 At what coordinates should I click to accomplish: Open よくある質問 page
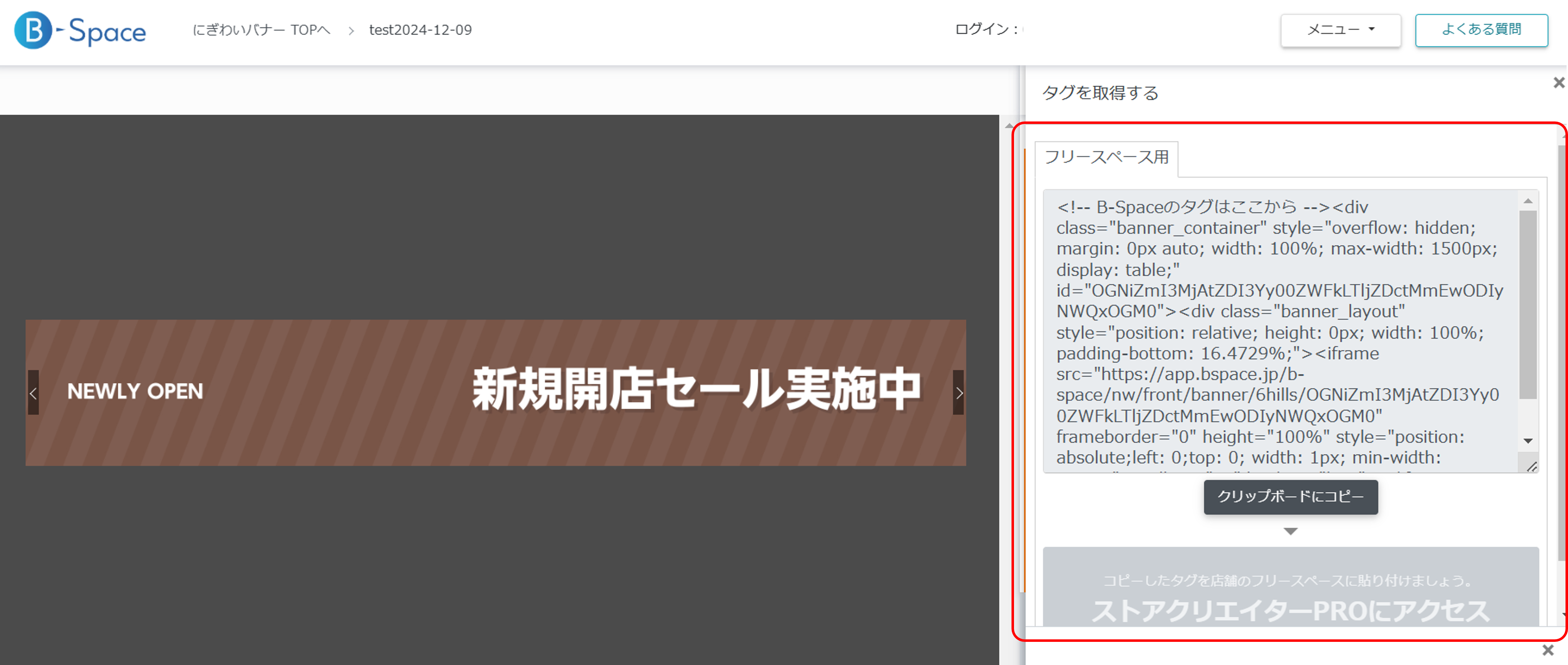pos(1481,30)
